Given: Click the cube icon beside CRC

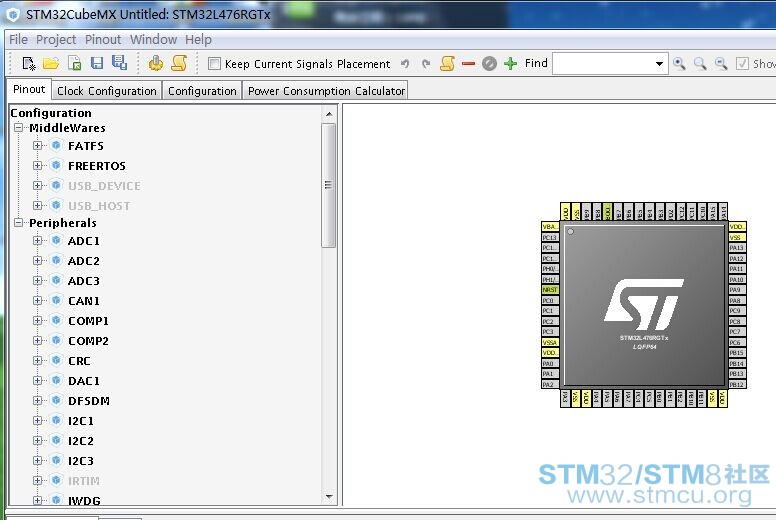Looking at the screenshot, I should (56, 360).
